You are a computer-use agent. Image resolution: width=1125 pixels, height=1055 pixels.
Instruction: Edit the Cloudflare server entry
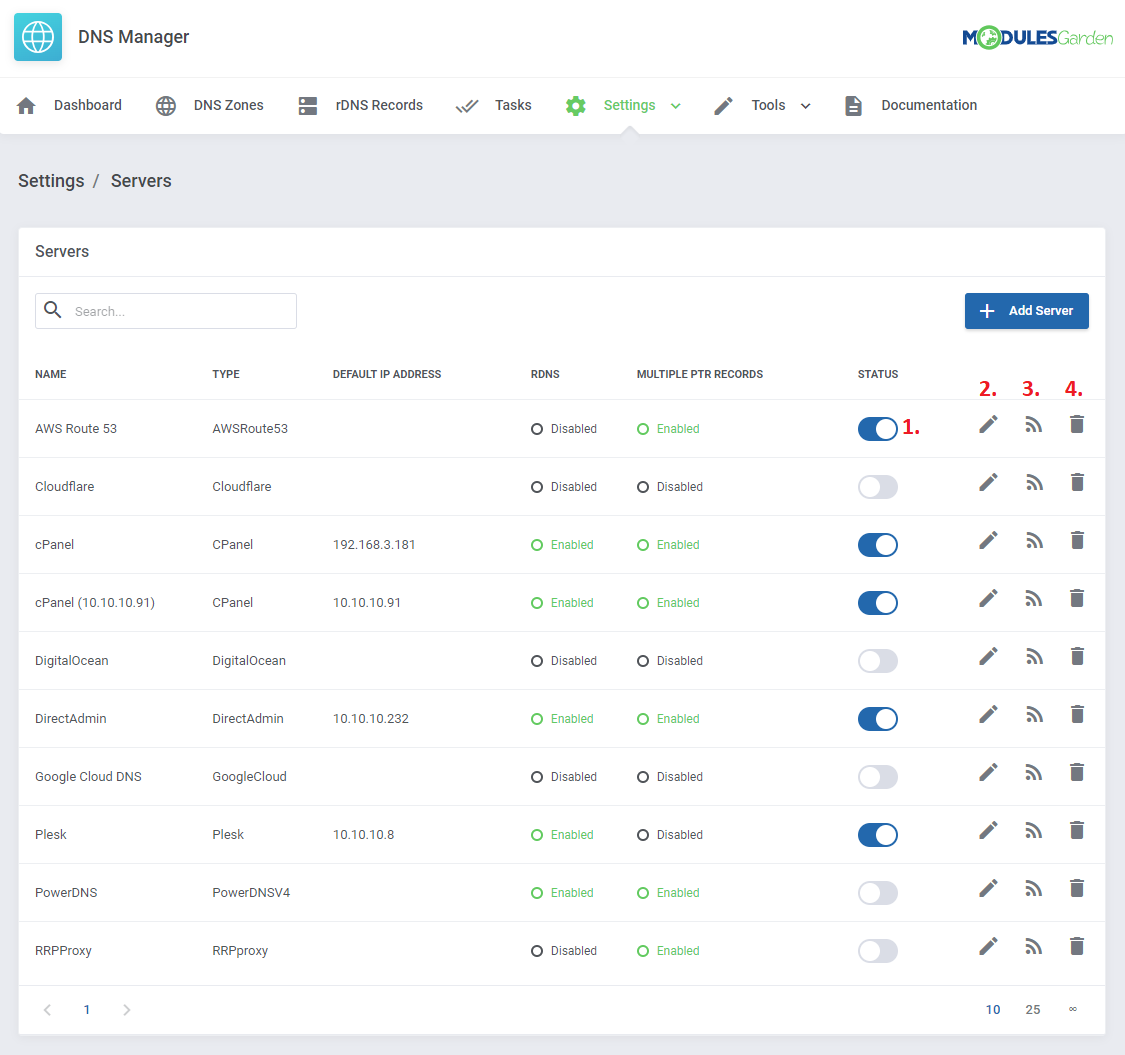point(988,482)
